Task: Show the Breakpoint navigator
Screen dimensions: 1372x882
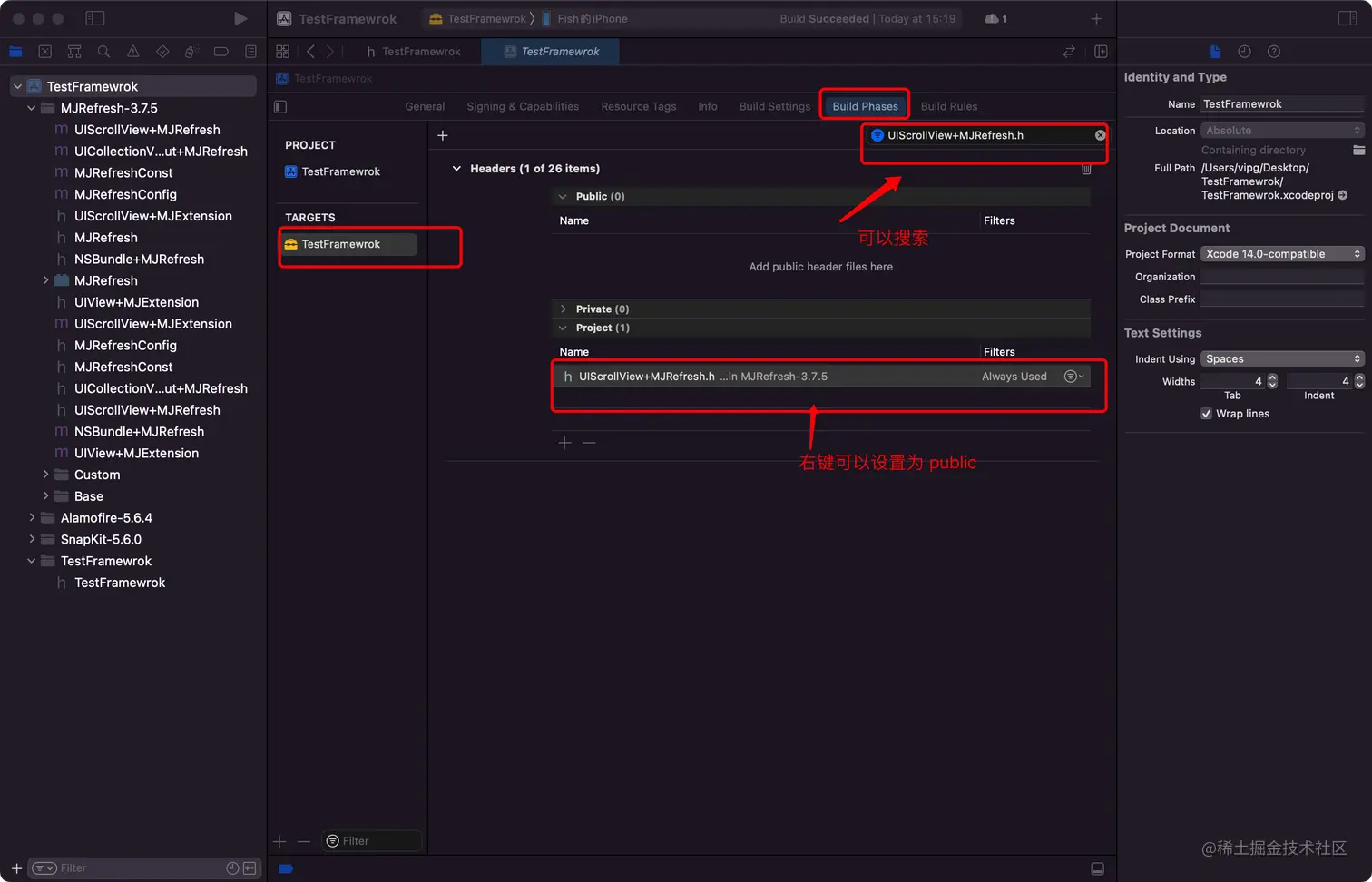Action: tap(220, 52)
